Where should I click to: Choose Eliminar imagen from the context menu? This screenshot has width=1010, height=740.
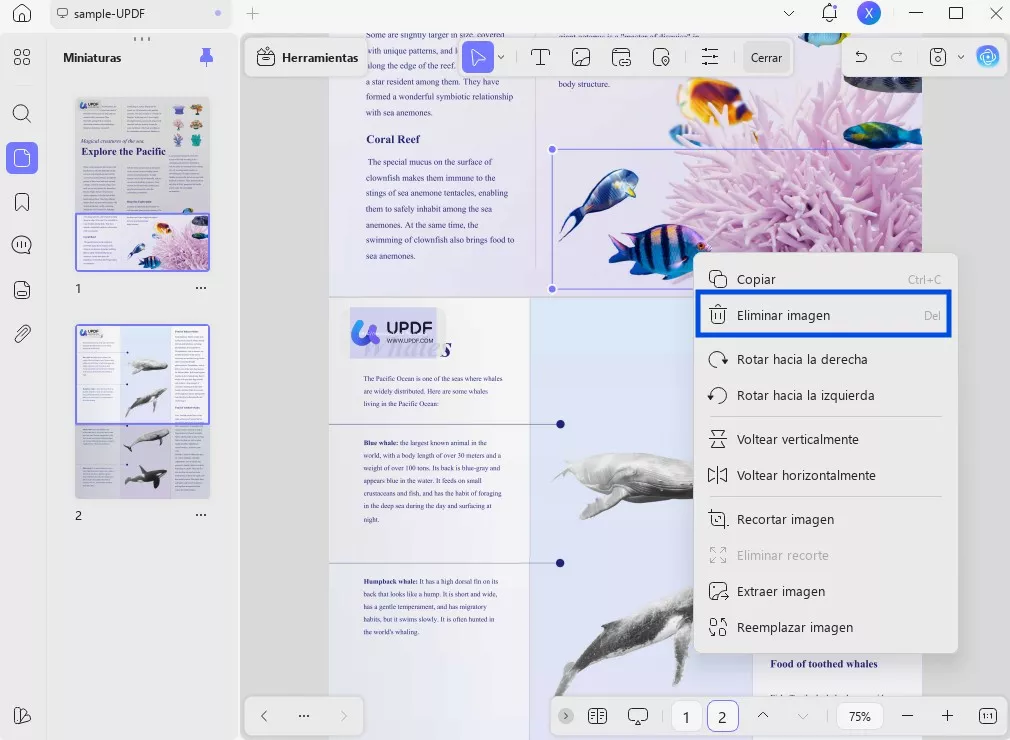click(x=823, y=315)
